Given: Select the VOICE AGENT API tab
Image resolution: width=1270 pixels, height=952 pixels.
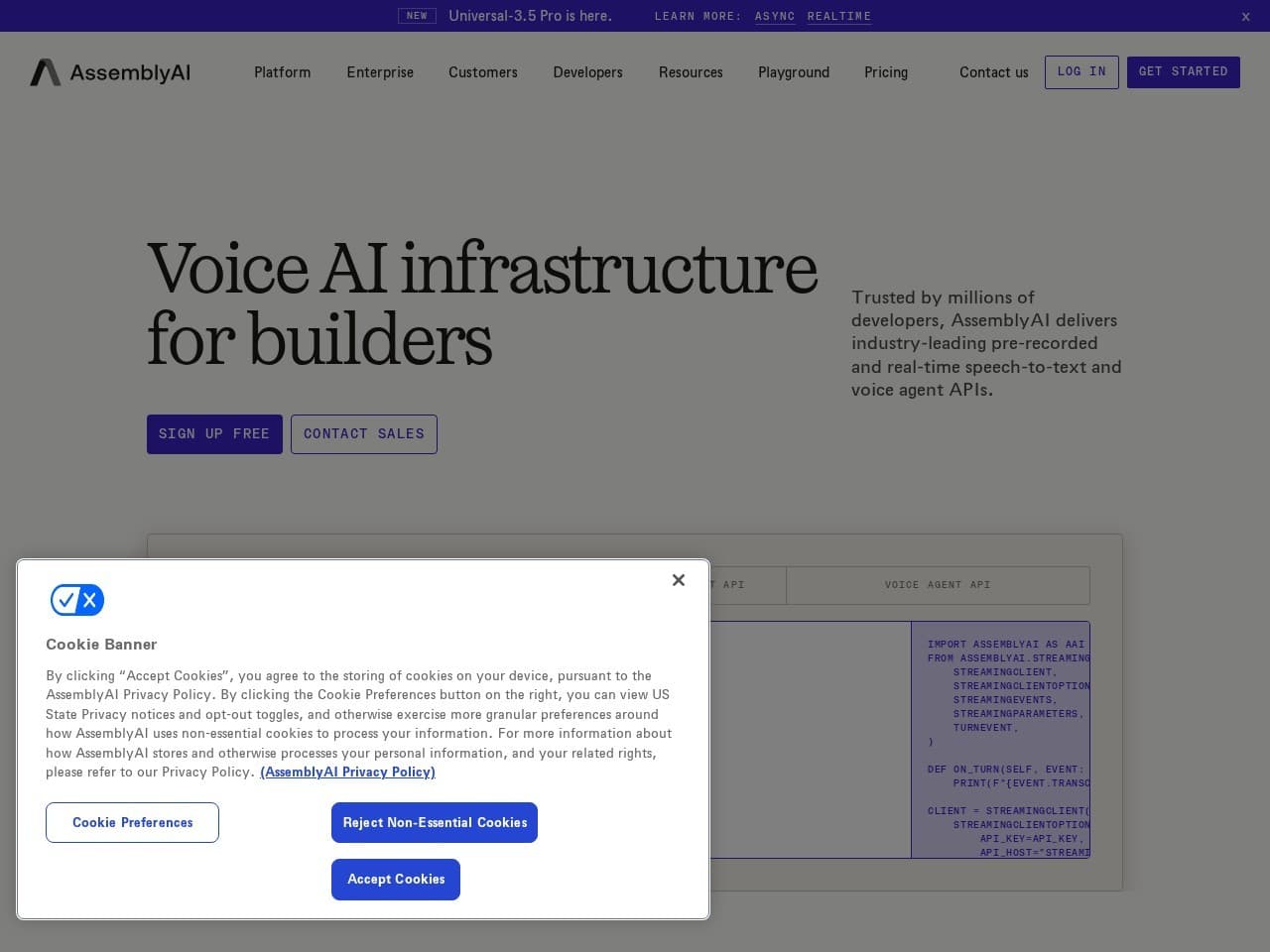Looking at the screenshot, I should click(938, 585).
